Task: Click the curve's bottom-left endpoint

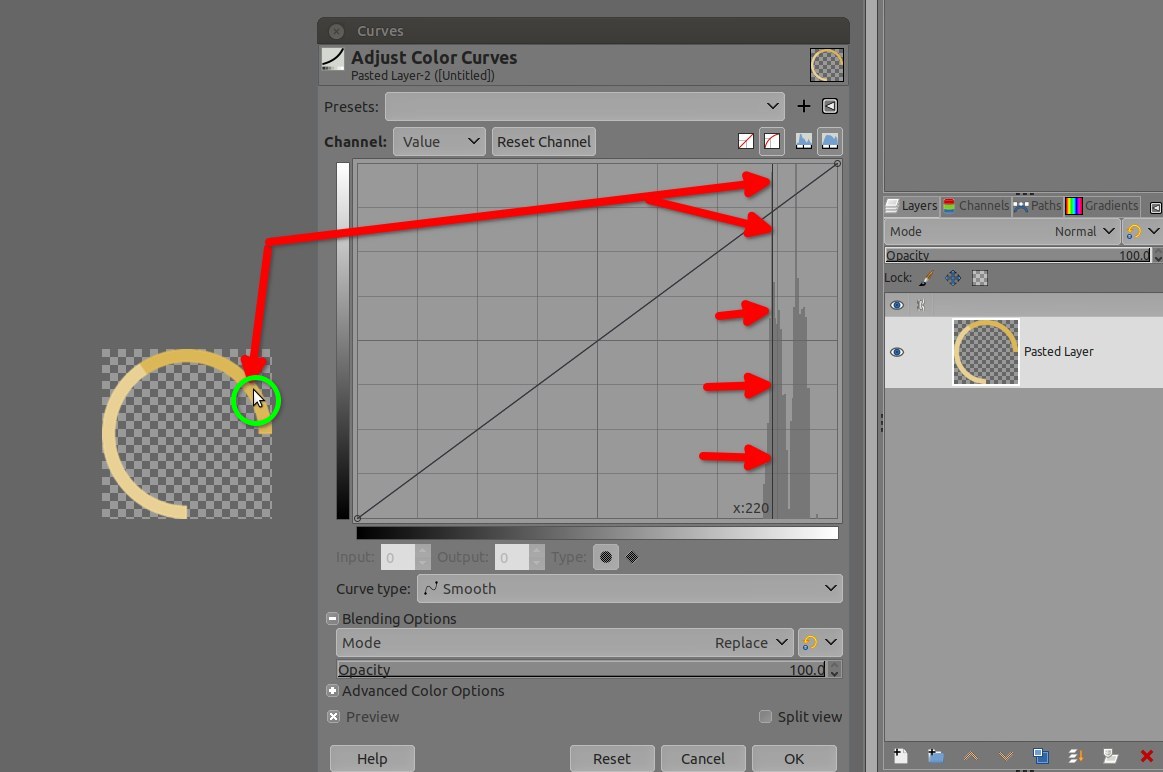Action: click(358, 518)
